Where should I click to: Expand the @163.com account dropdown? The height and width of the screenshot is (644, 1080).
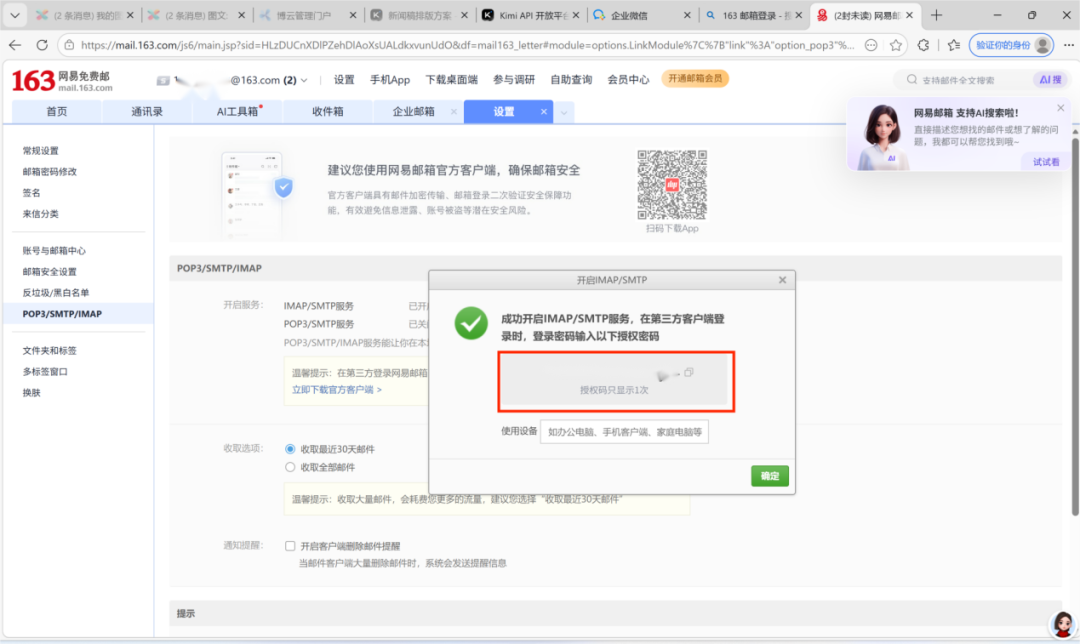304,81
